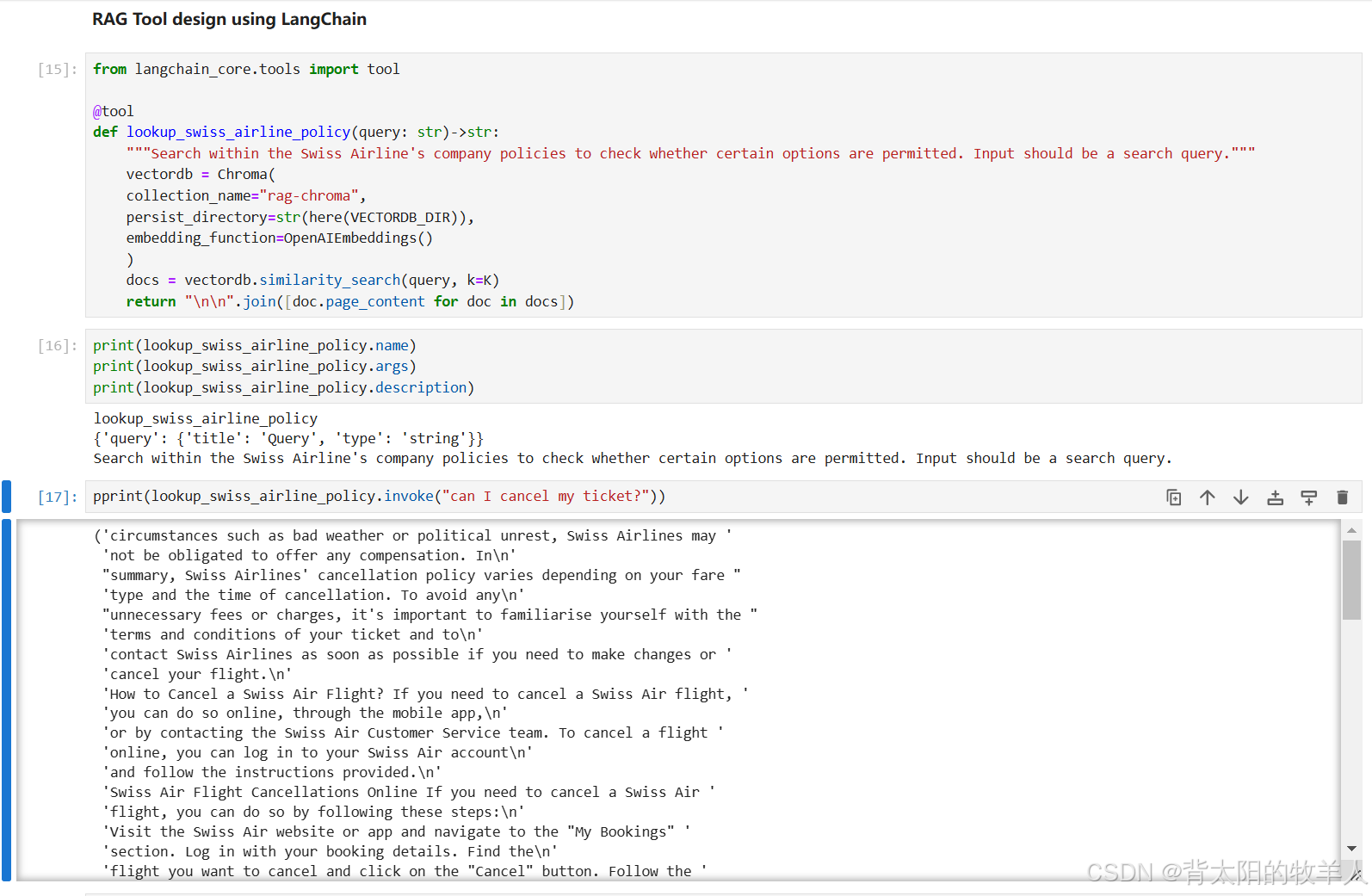Click the '@tool' decorator line
The height and width of the screenshot is (896, 1372).
point(114,111)
